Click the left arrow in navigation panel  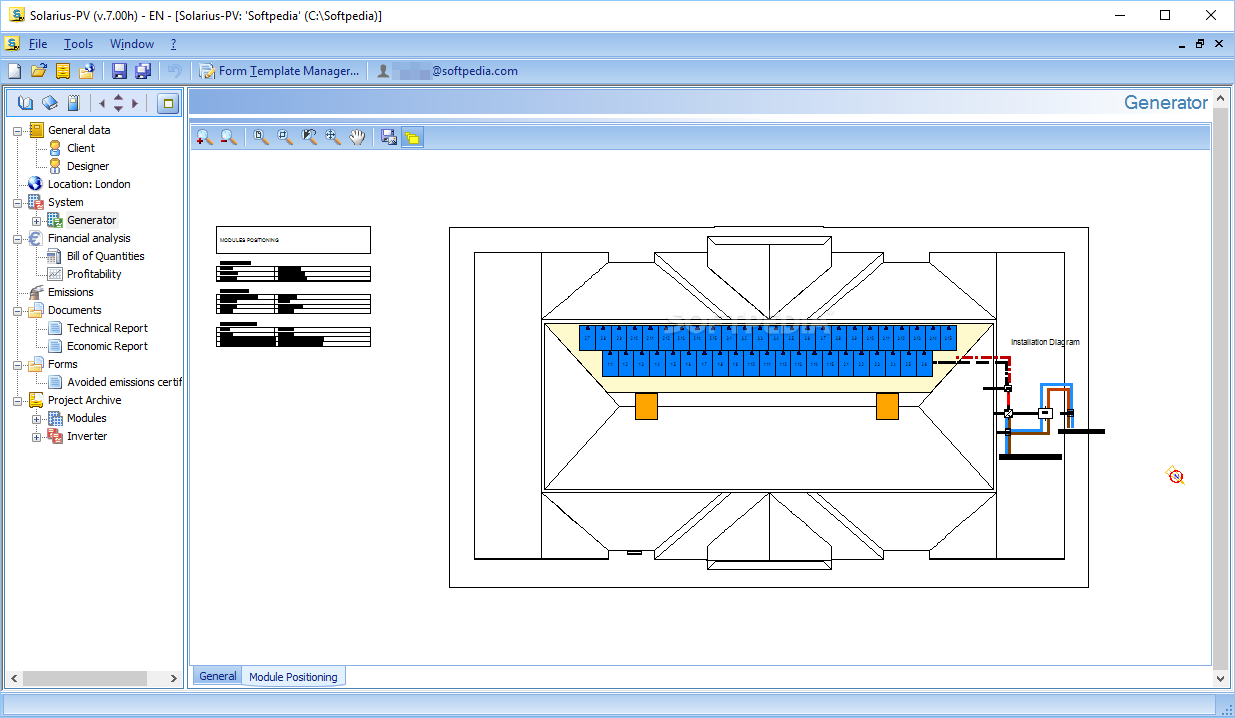101,103
